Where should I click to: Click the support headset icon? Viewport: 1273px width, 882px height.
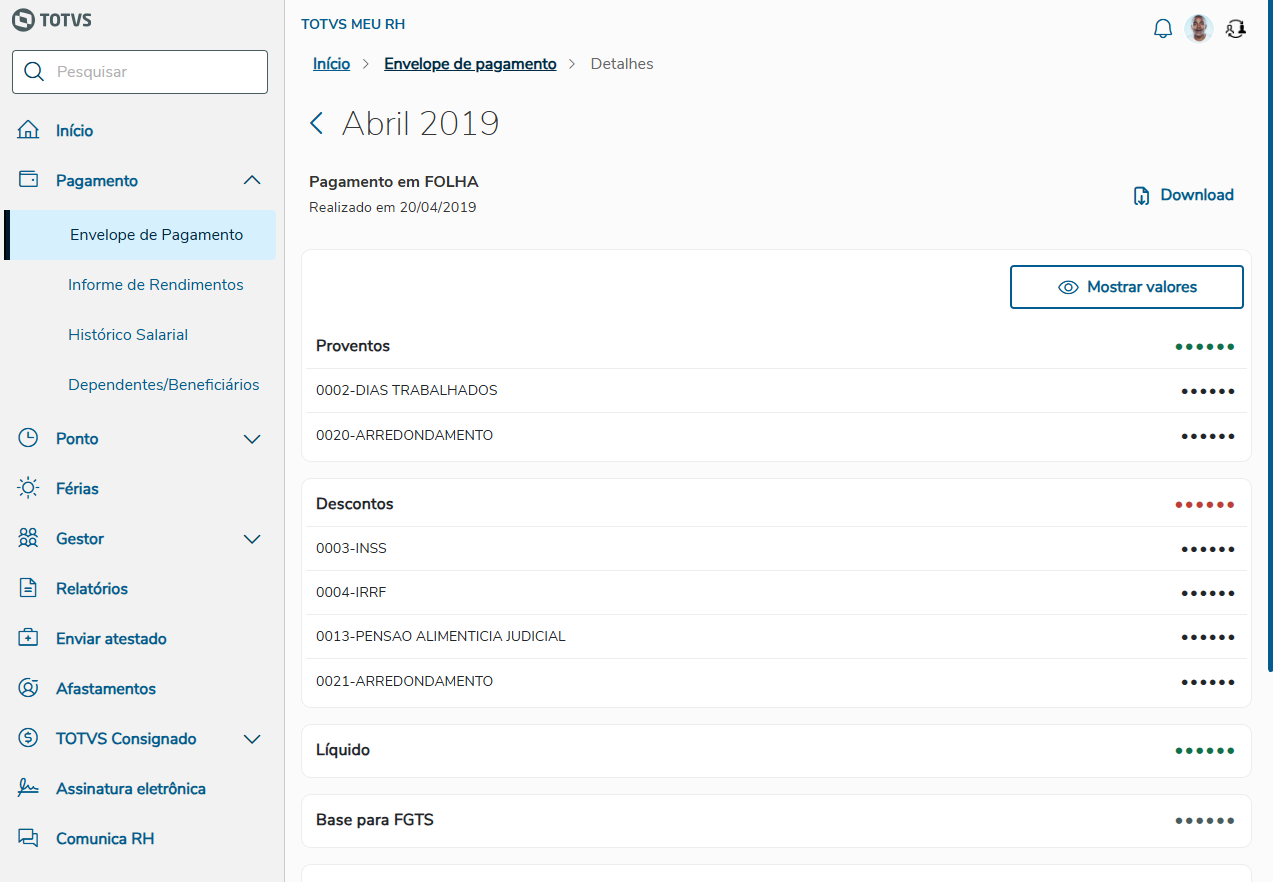point(1236,29)
